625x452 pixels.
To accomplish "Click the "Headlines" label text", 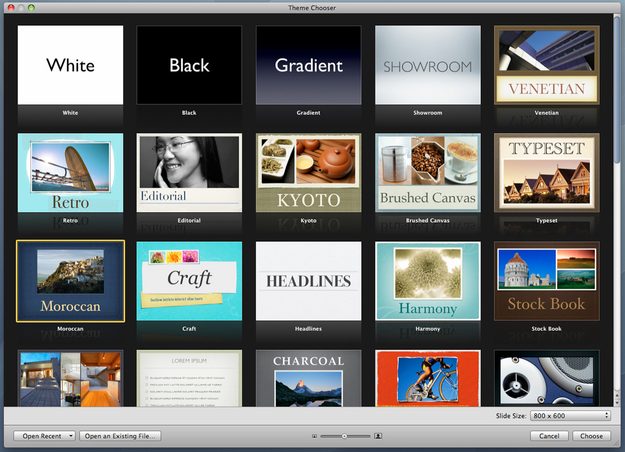I will coord(309,329).
